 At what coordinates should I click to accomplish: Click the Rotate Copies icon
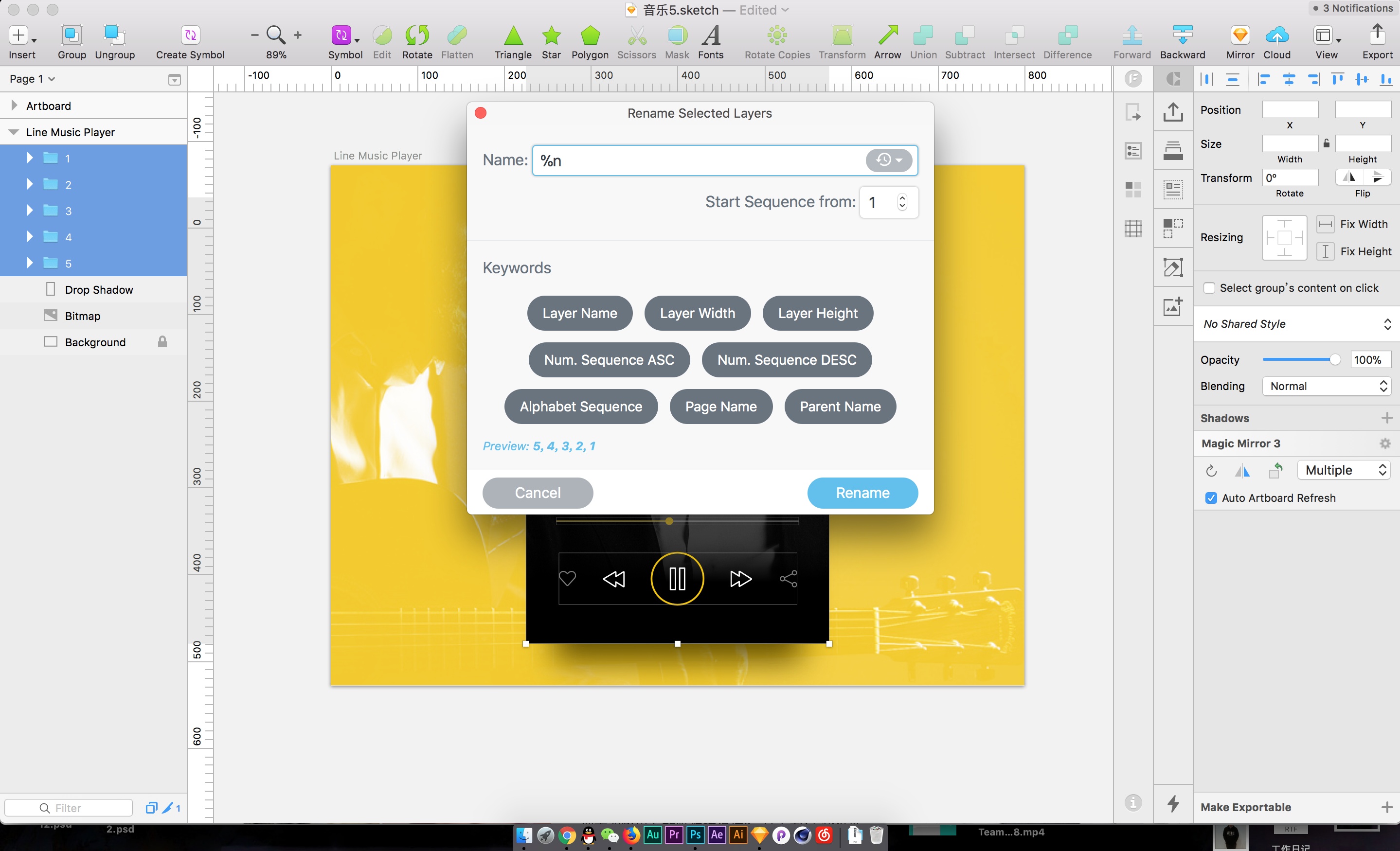(777, 36)
